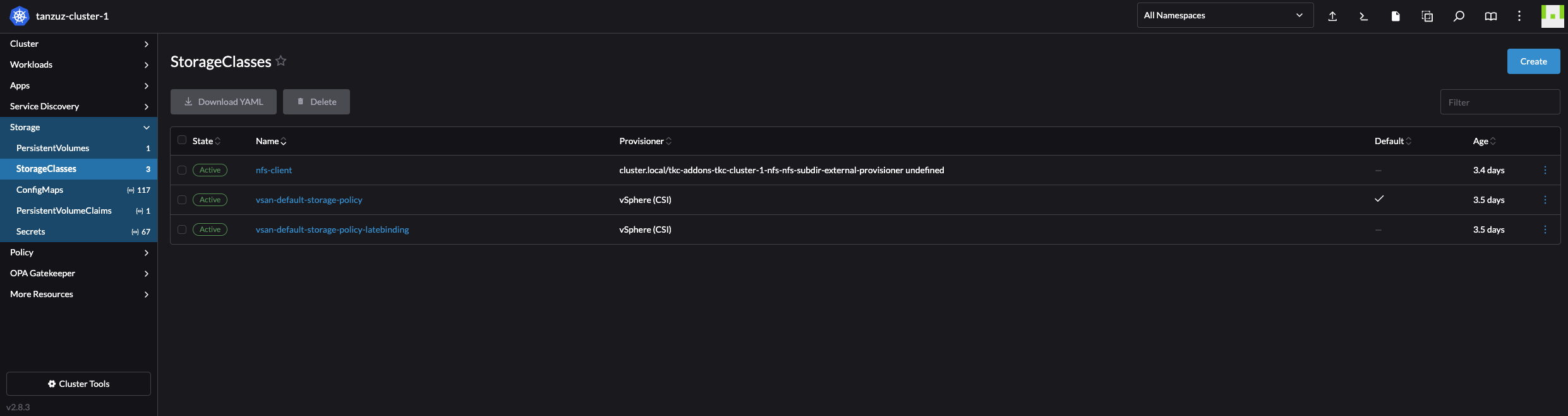The image size is (1568, 416).
Task: Click the user avatar in the header
Action: point(1553,16)
